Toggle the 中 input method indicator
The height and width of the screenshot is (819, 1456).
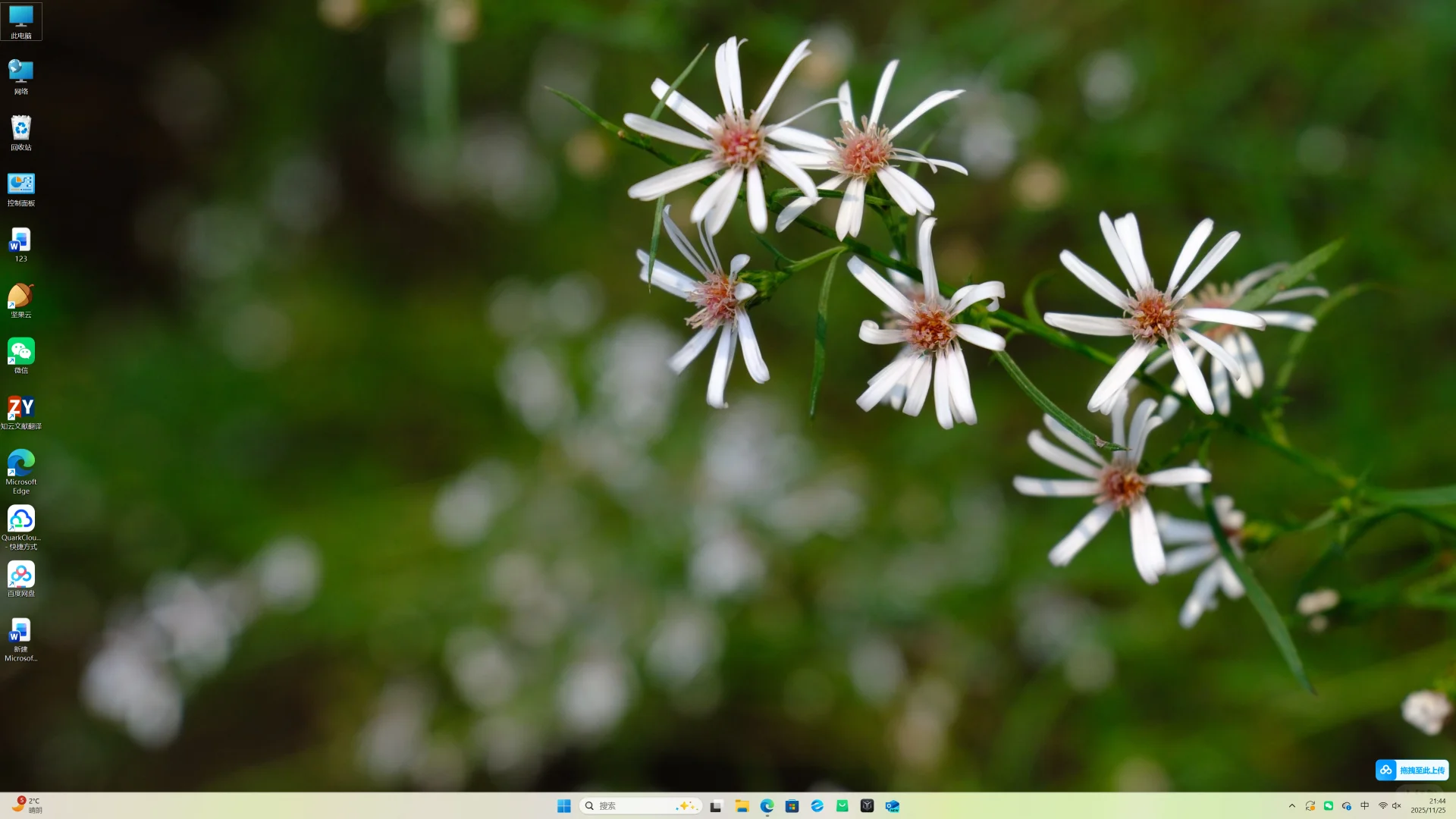click(1365, 806)
